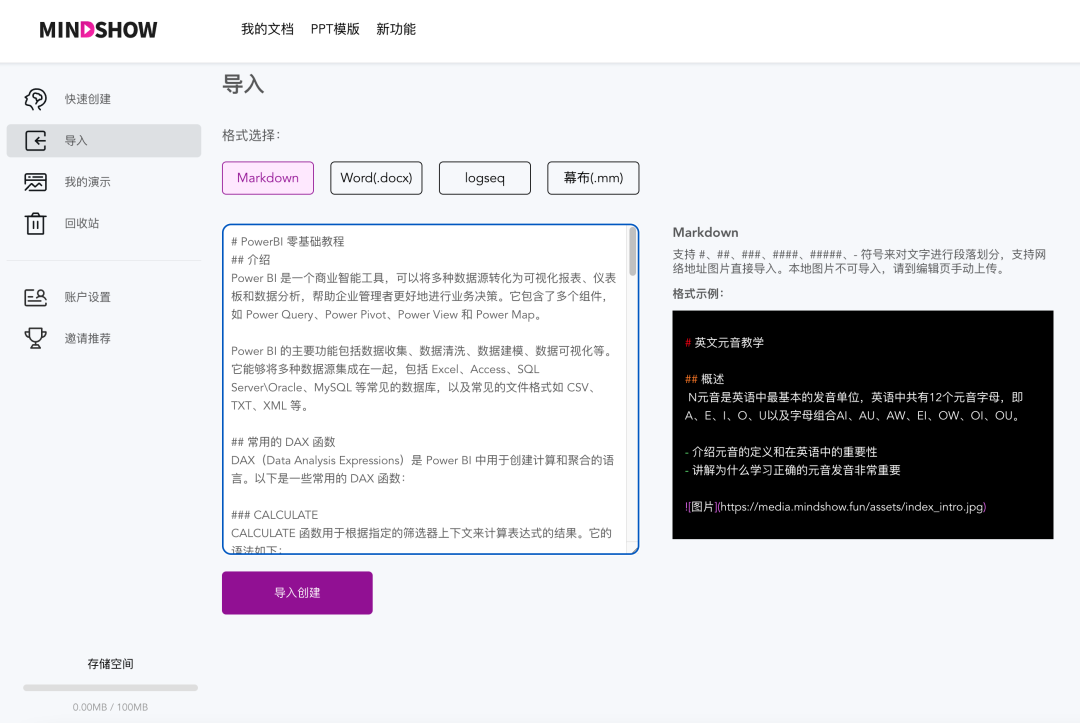Select the Markdown format button
Viewport: 1080px width, 723px height.
(267, 177)
